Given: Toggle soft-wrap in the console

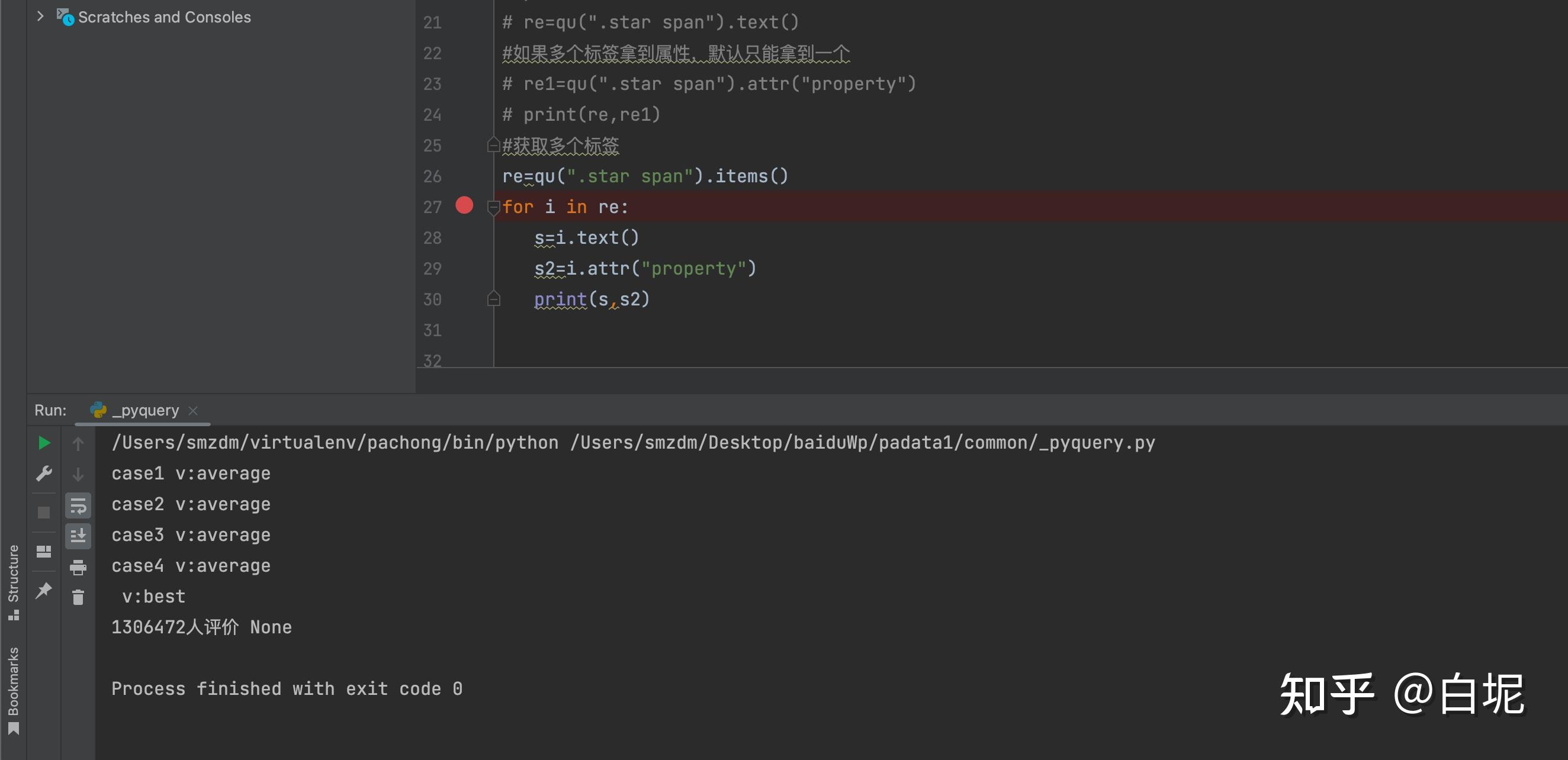Looking at the screenshot, I should coord(78,505).
